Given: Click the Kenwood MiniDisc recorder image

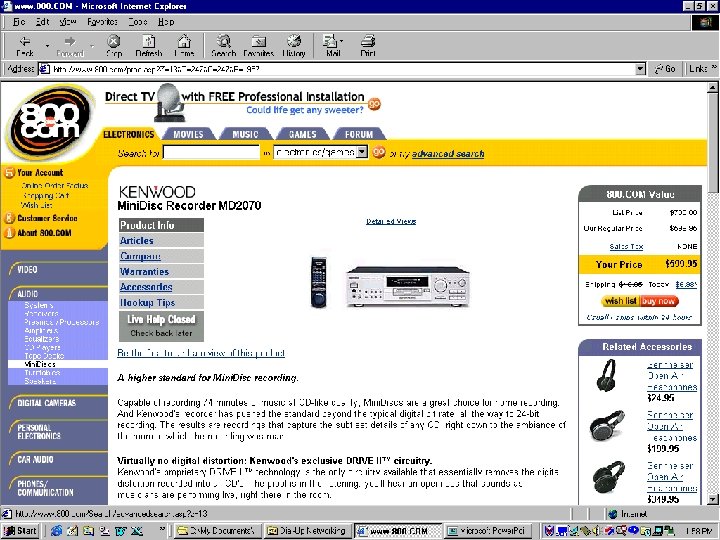Looking at the screenshot, I should [408, 286].
